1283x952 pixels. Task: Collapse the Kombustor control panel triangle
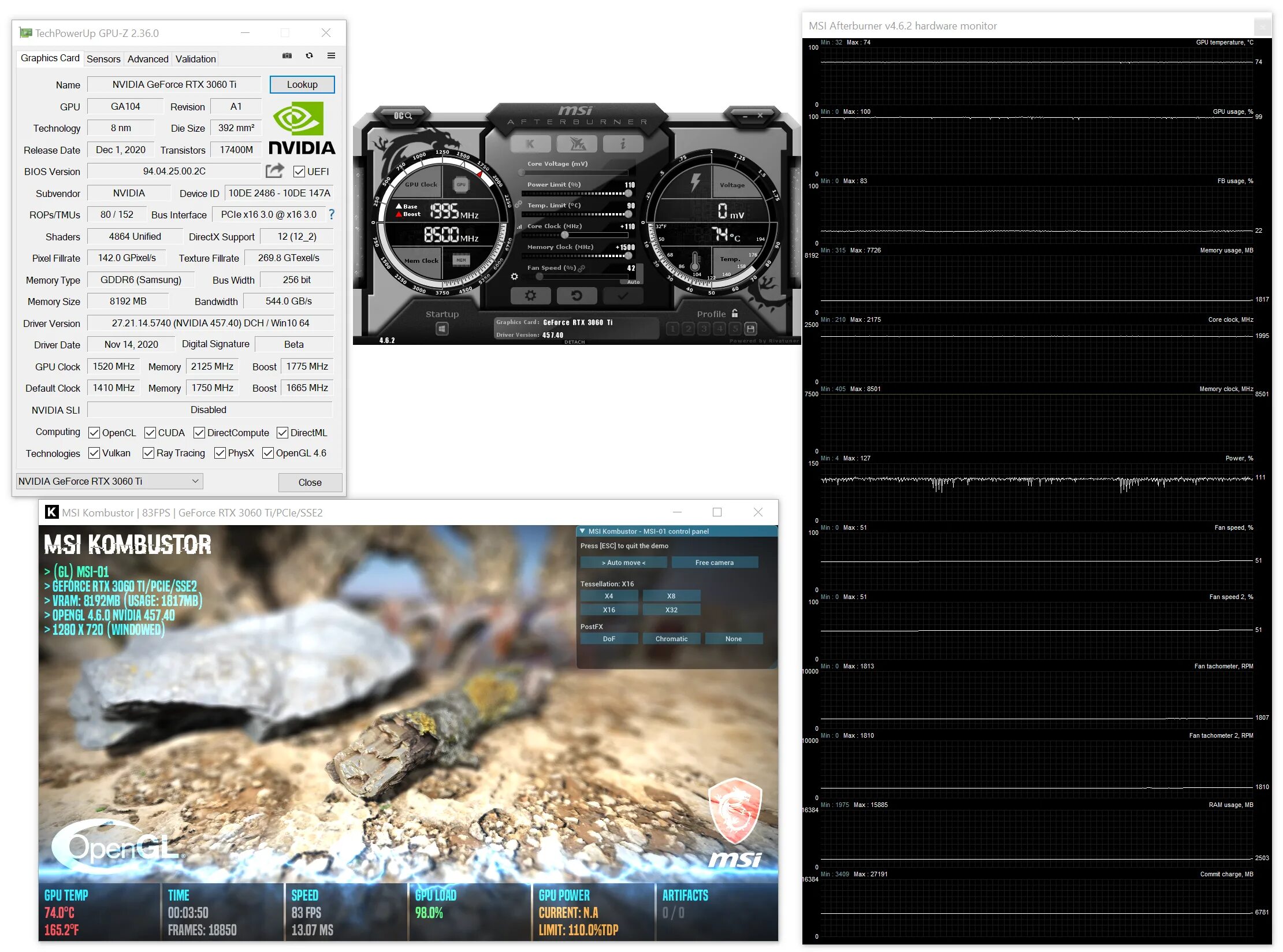coord(582,531)
